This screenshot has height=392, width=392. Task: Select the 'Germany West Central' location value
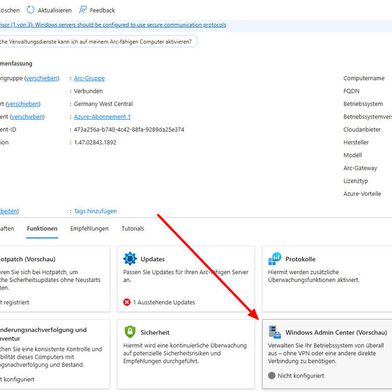click(103, 104)
